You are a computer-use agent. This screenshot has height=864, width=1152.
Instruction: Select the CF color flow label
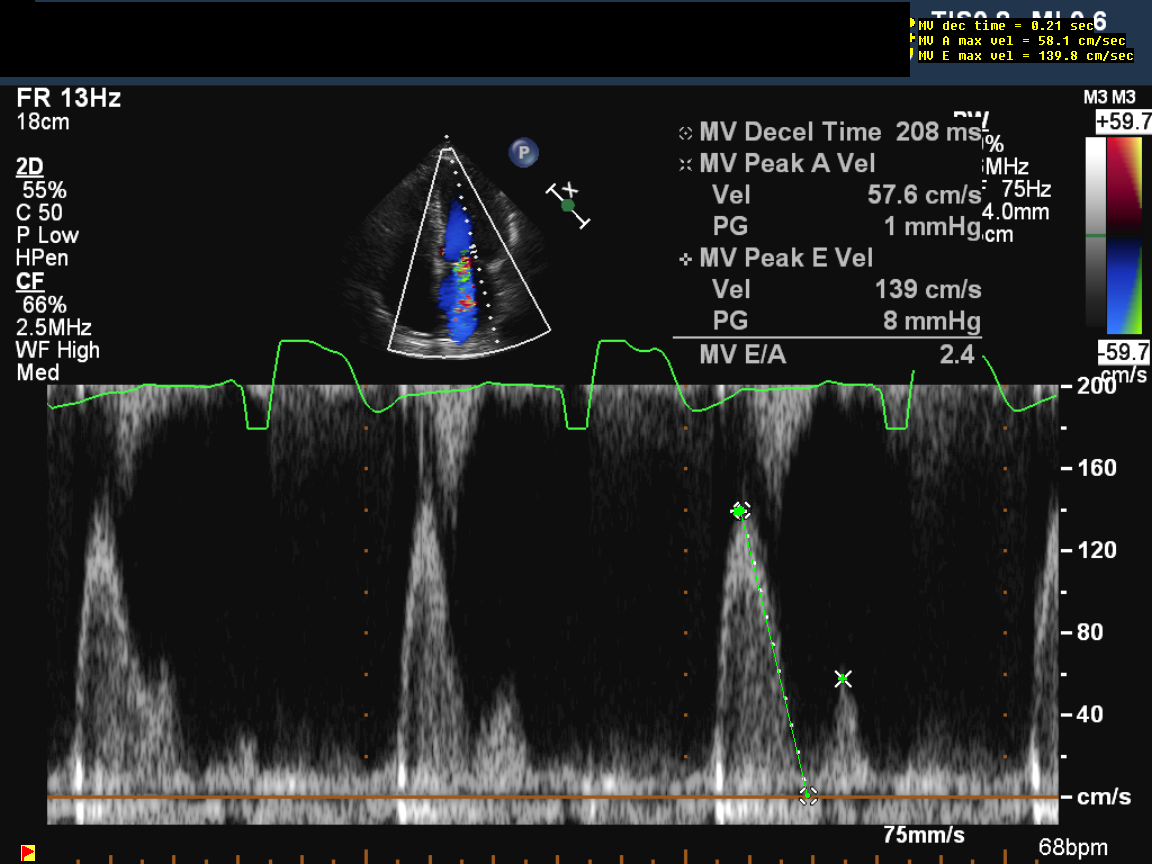pos(30,282)
